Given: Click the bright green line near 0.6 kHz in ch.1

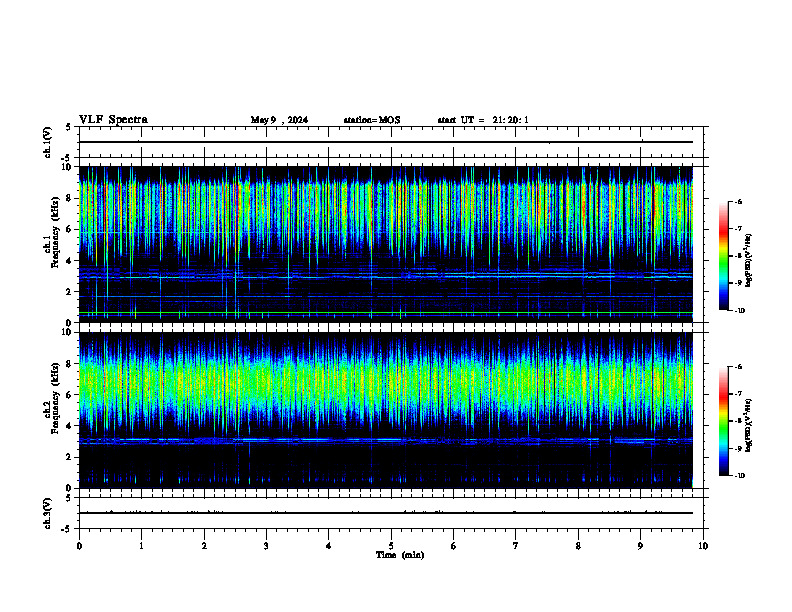Looking at the screenshot, I should coord(386,313).
